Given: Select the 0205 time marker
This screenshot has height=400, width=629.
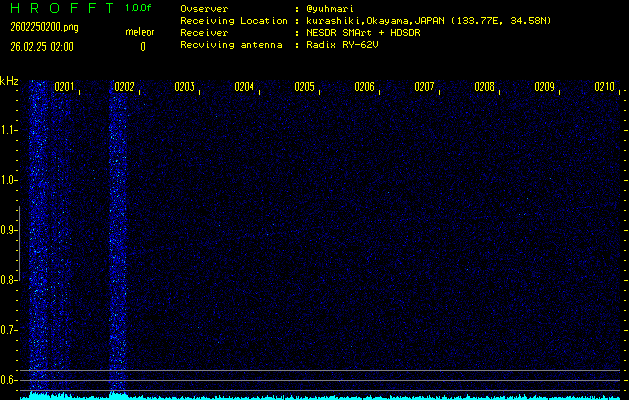Looking at the screenshot, I should 304,87.
